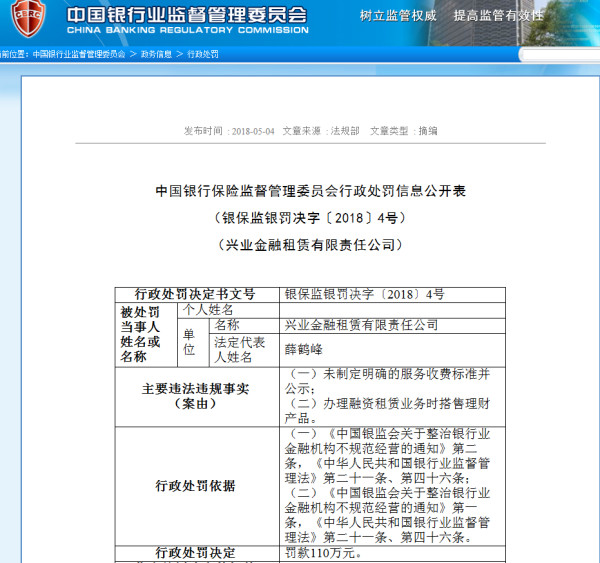Click 文章类型:摘编 text
Image resolution: width=600 pixels, height=563 pixels.
tap(403, 131)
